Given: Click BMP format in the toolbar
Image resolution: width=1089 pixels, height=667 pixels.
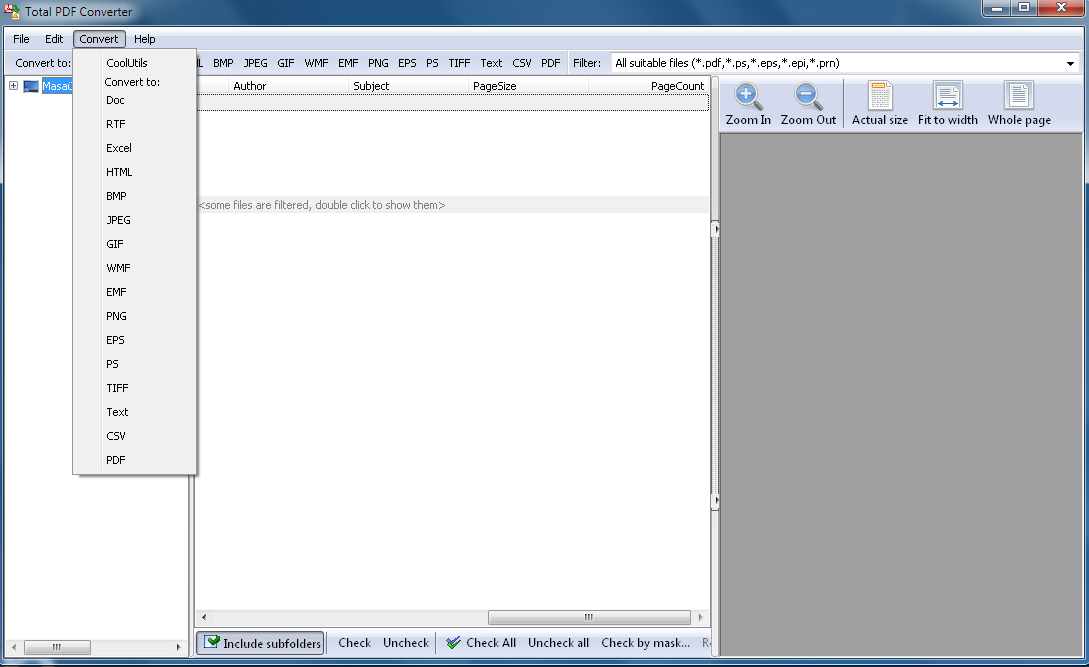Looking at the screenshot, I should pos(223,63).
